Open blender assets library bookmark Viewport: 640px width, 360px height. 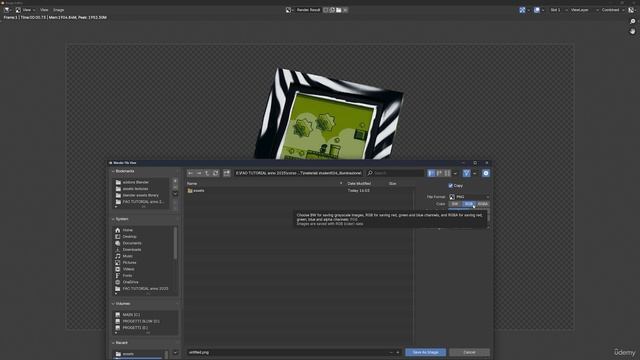point(140,196)
